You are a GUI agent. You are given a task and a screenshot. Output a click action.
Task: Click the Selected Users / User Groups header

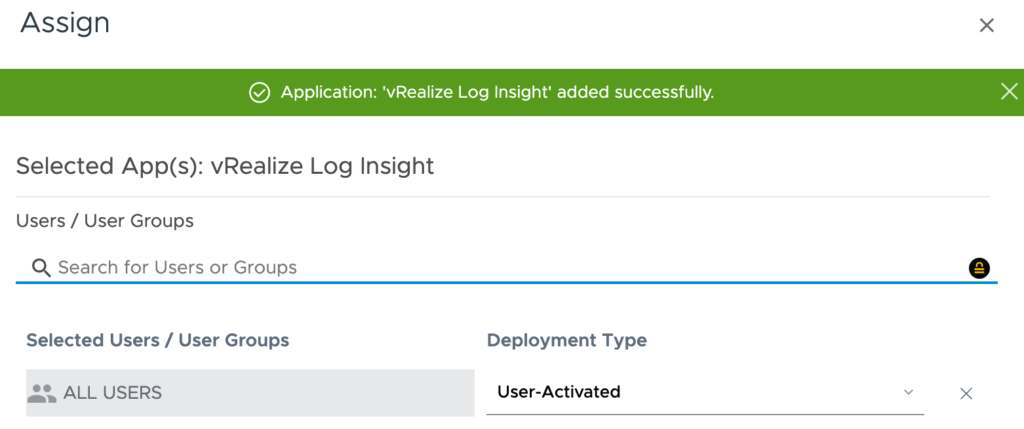click(x=158, y=340)
